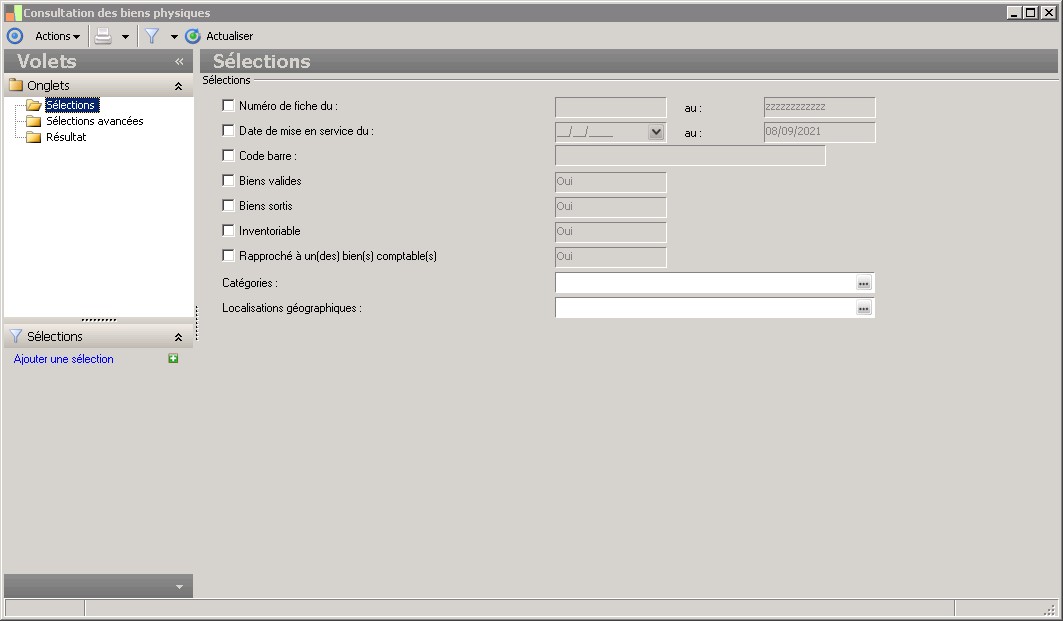The width and height of the screenshot is (1063, 621).
Task: Toggle Inventoriable checkbox
Action: click(x=228, y=231)
